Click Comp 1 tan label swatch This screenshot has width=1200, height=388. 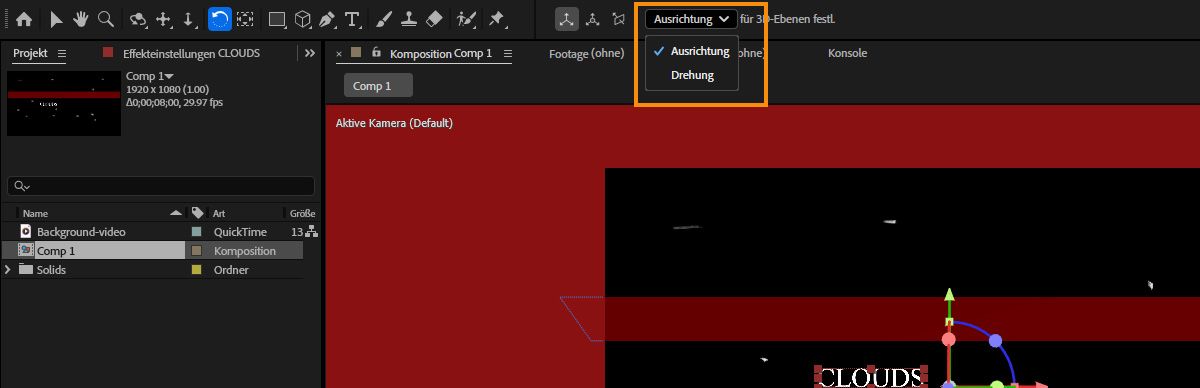[x=197, y=251]
